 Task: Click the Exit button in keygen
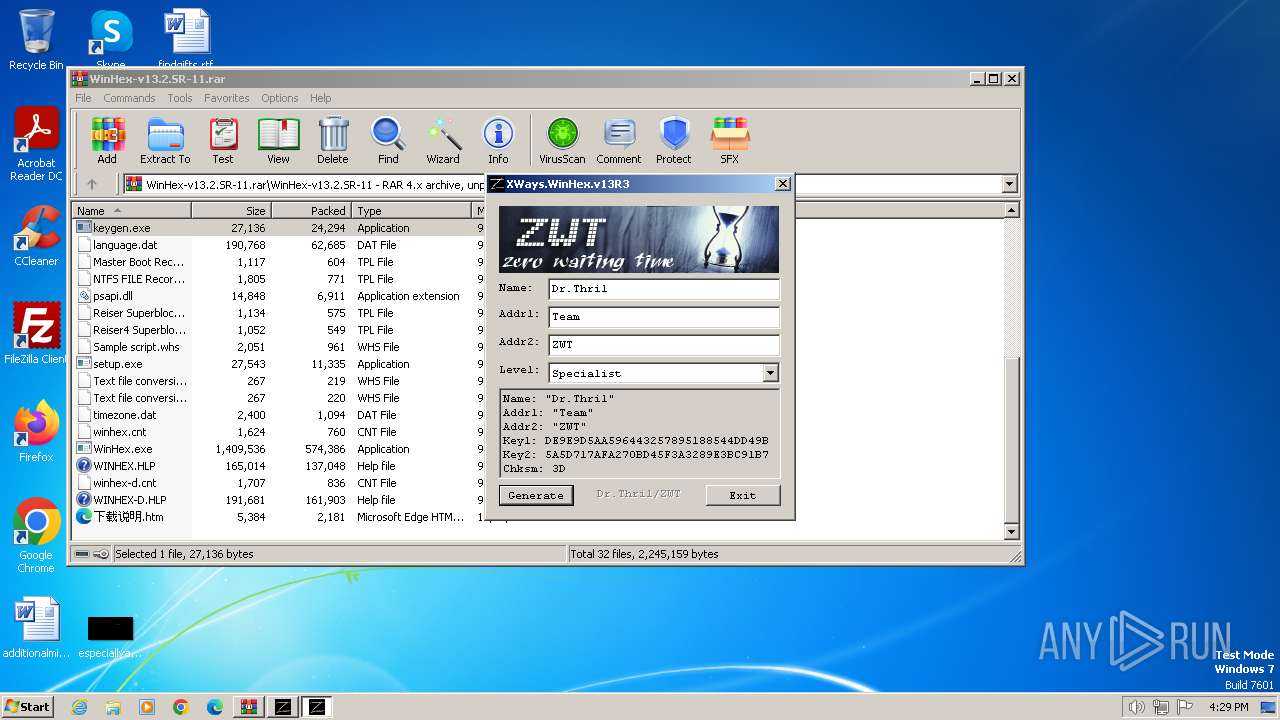click(742, 495)
